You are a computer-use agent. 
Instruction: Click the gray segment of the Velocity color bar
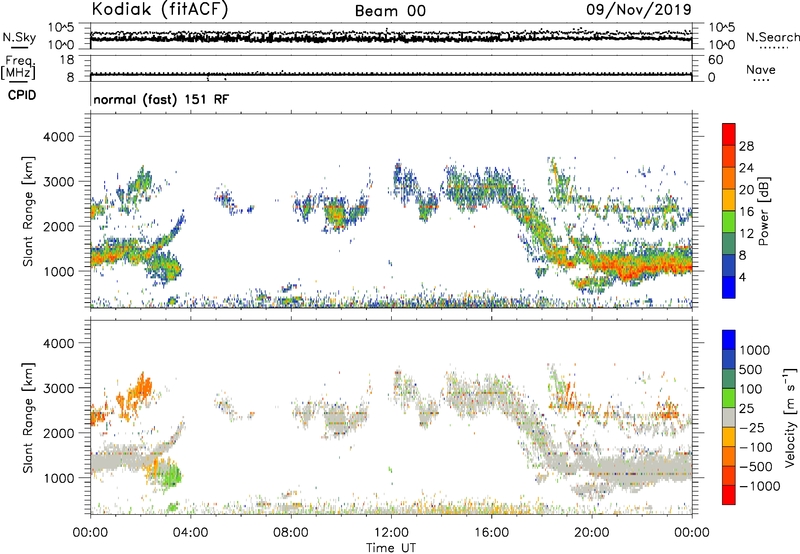click(x=729, y=417)
